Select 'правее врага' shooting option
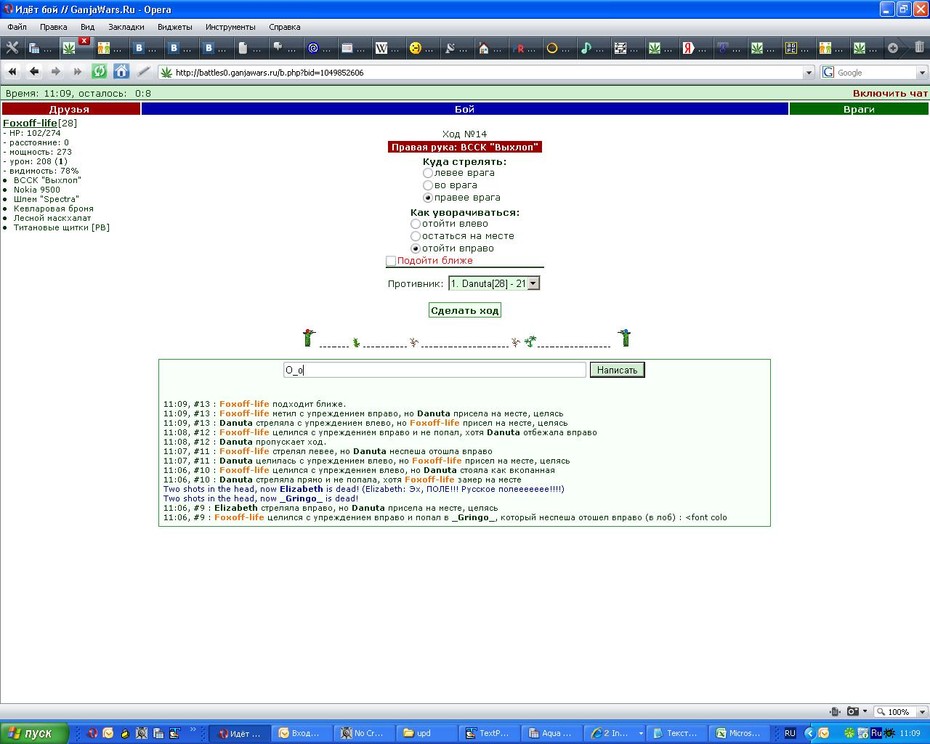The image size is (930, 744). (x=428, y=198)
